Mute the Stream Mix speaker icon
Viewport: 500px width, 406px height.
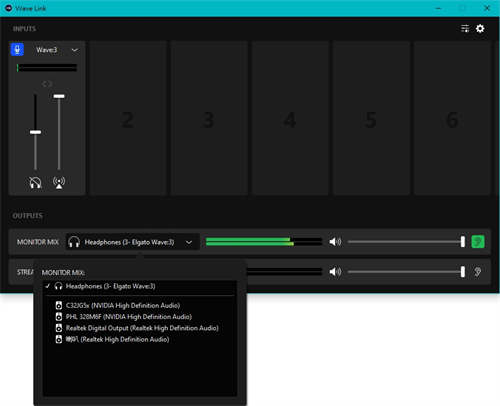(335, 272)
